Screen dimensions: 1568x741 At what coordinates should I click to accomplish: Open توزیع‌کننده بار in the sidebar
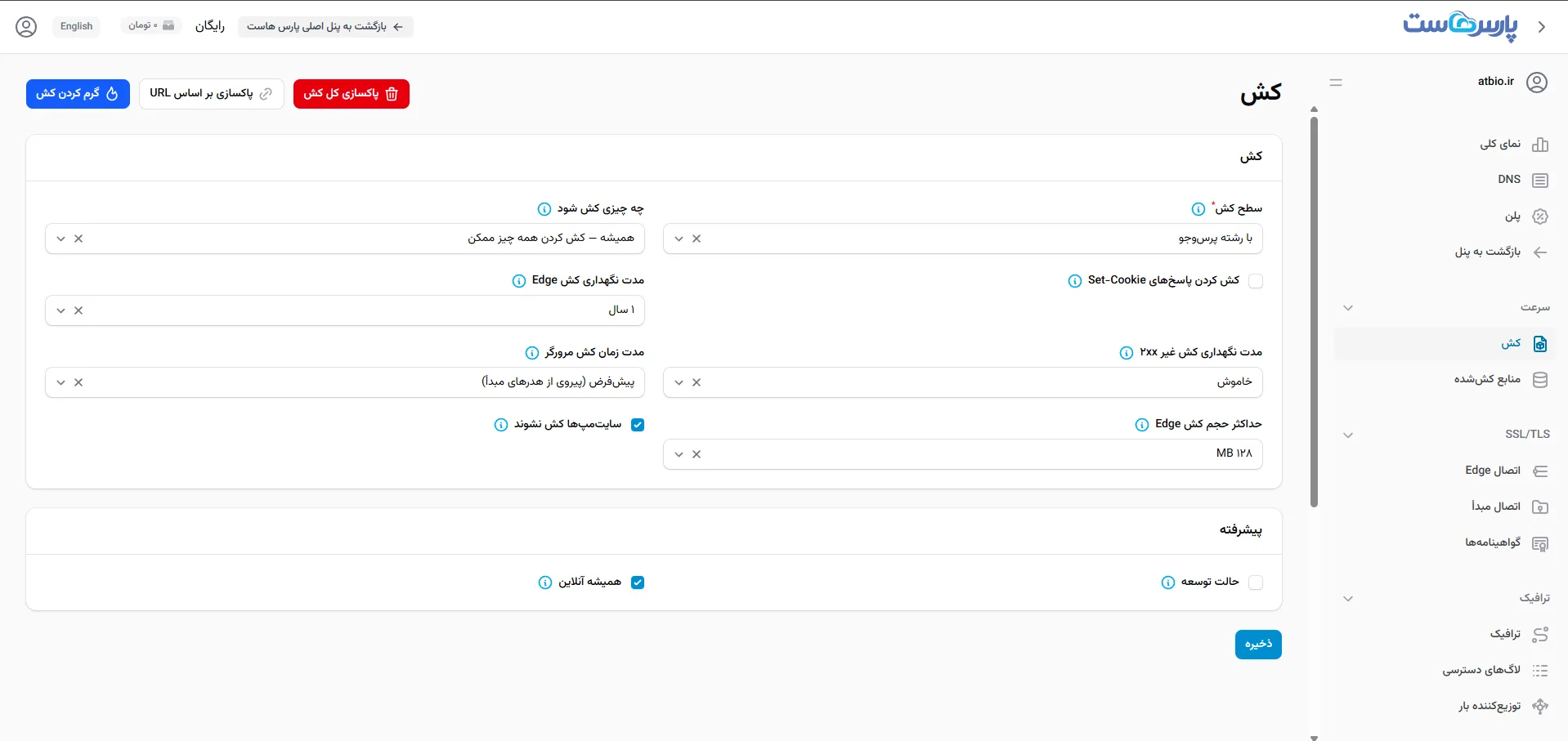click(1445, 707)
